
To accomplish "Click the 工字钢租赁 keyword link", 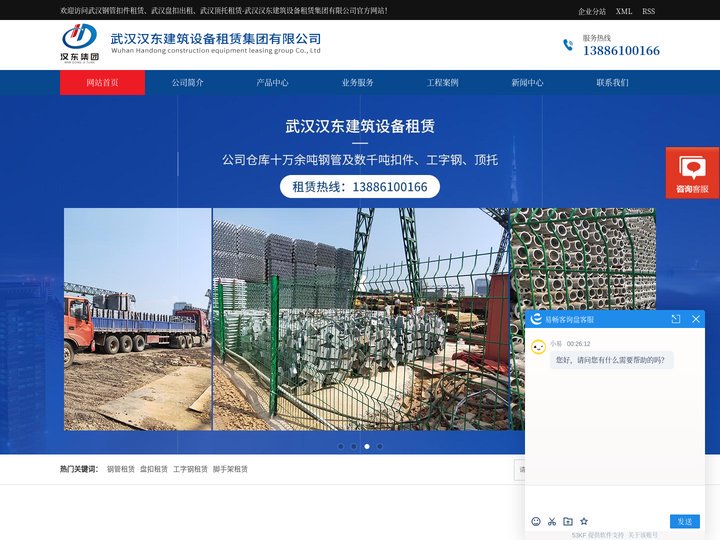I will [190, 469].
